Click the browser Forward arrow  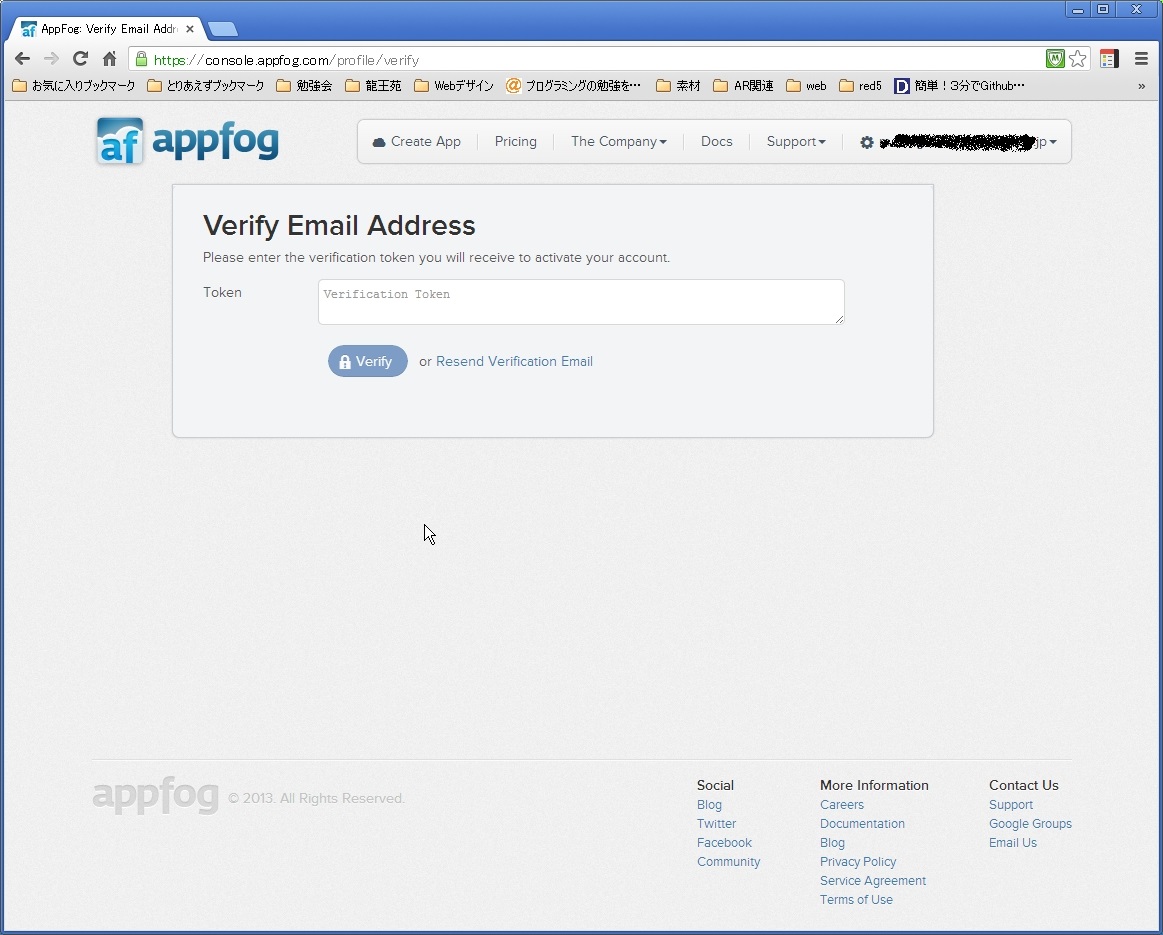pos(51,59)
